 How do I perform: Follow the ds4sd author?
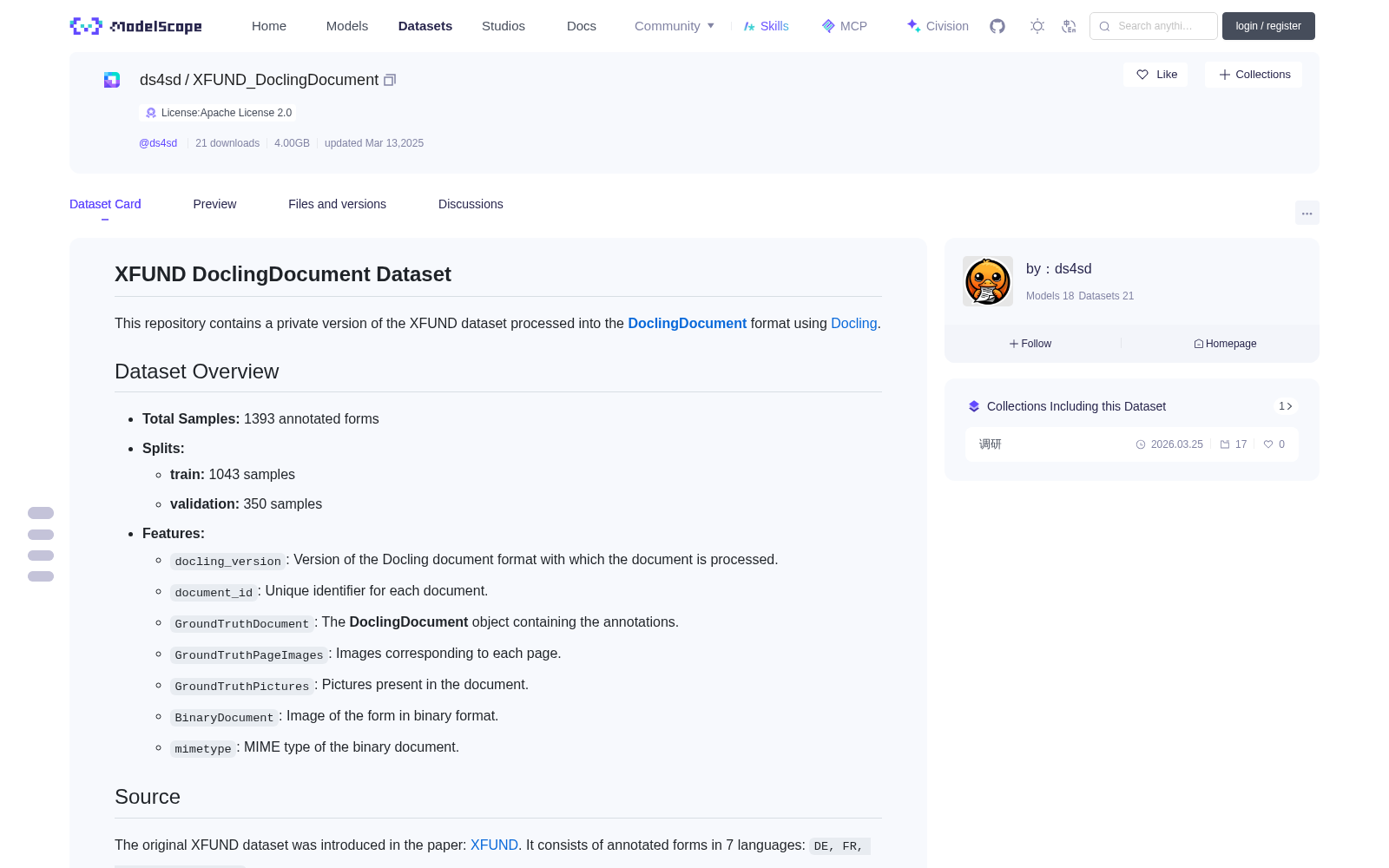click(x=1030, y=344)
